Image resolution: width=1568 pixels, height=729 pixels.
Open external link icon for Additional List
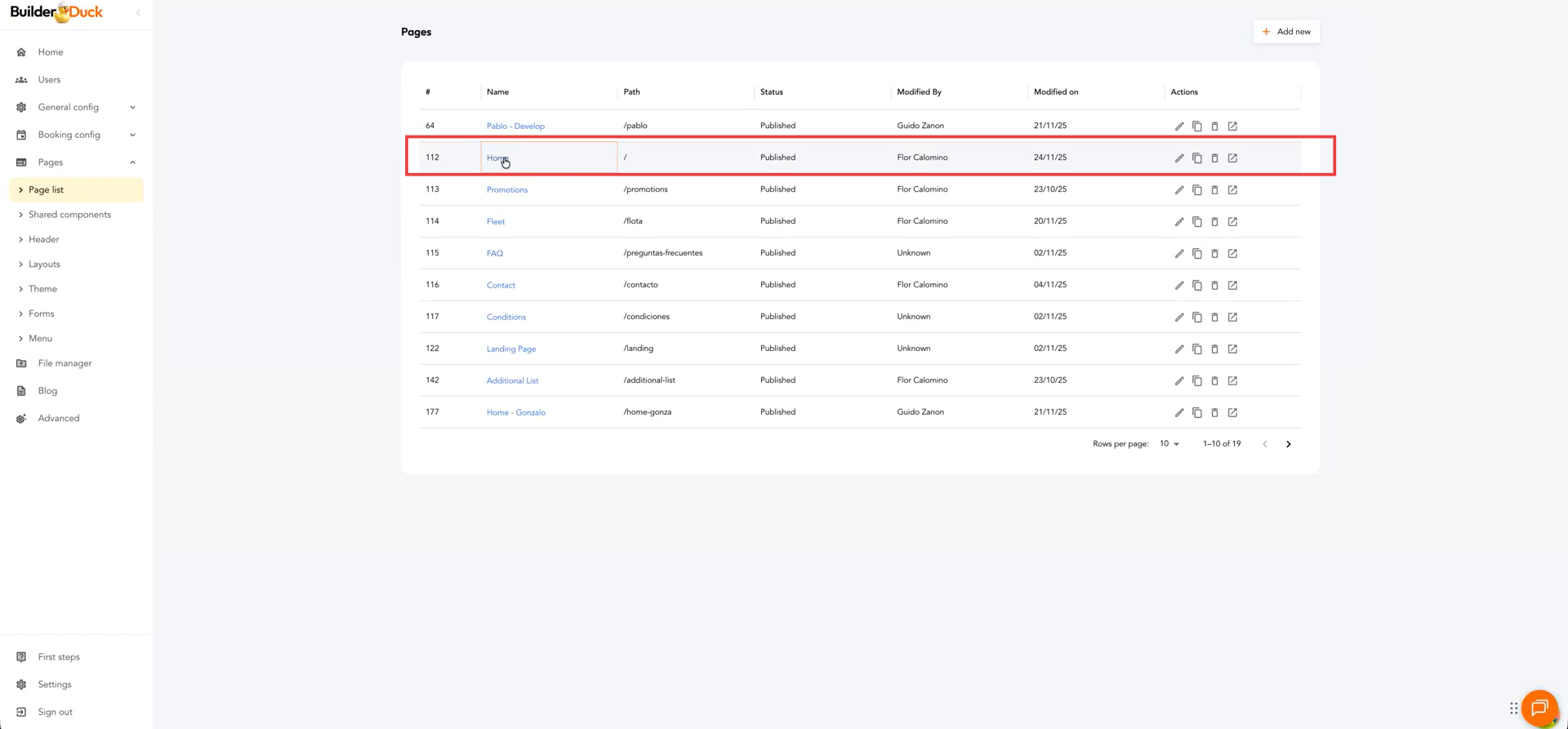tap(1232, 381)
